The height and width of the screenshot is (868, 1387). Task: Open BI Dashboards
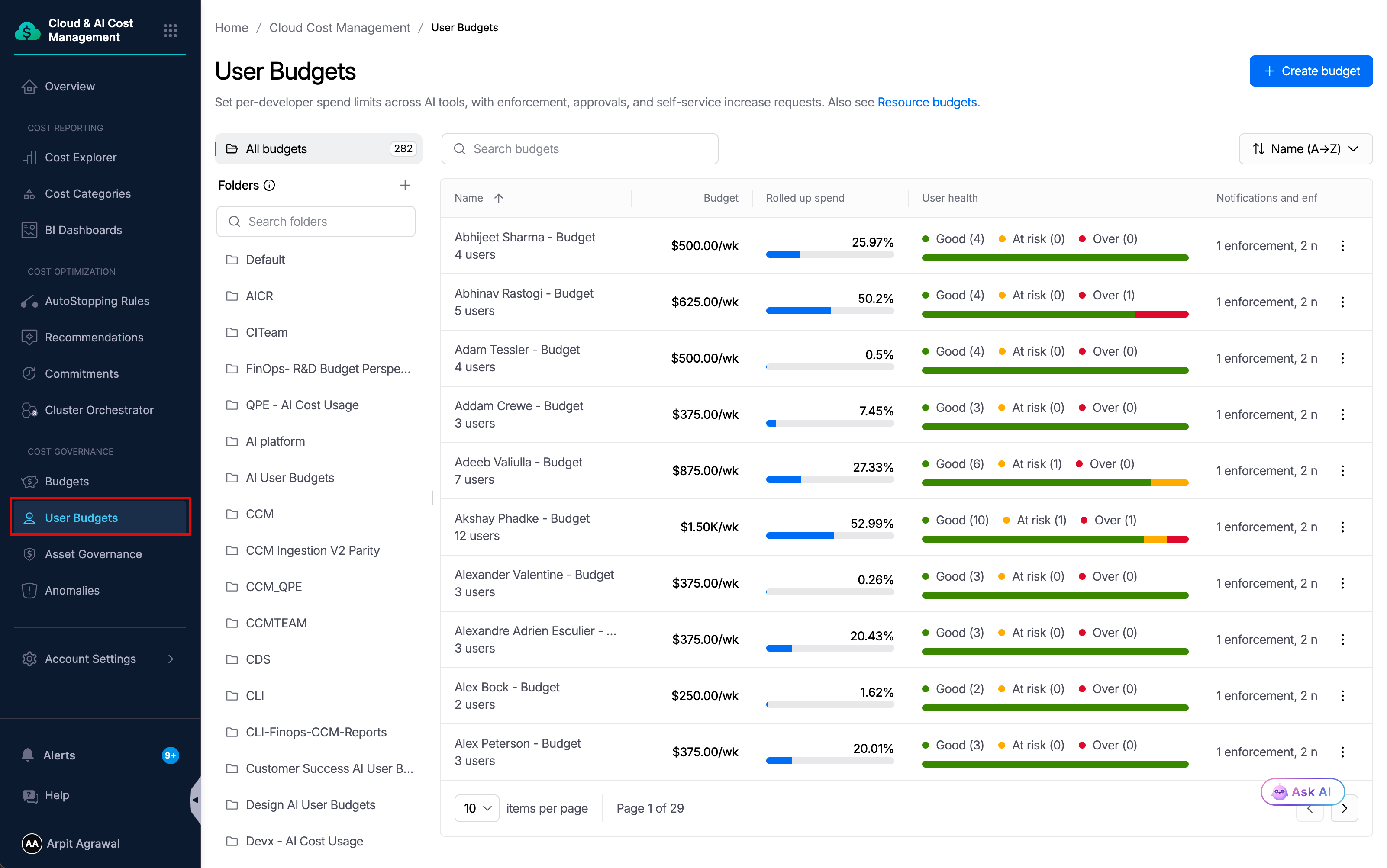(x=83, y=230)
